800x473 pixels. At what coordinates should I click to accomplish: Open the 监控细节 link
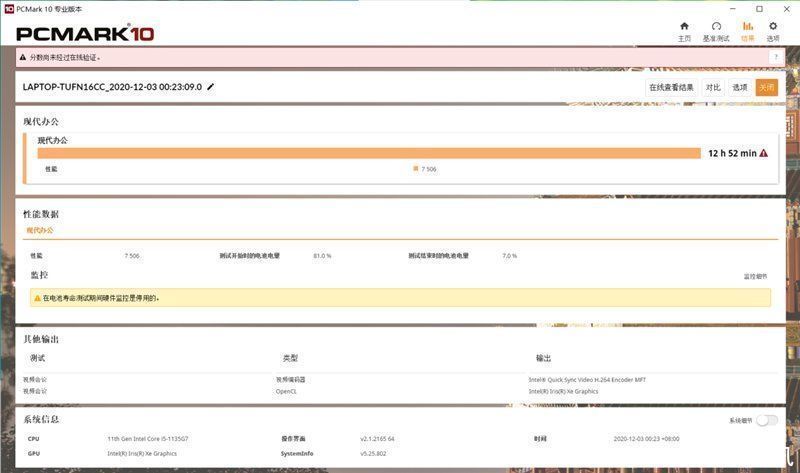pos(755,277)
